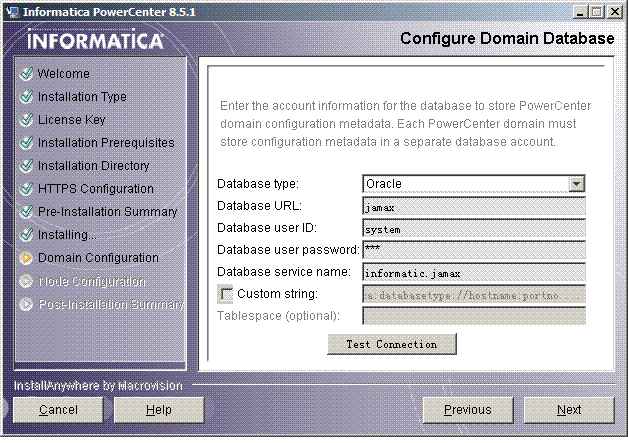Open the Database type dropdown arrow

coord(576,184)
